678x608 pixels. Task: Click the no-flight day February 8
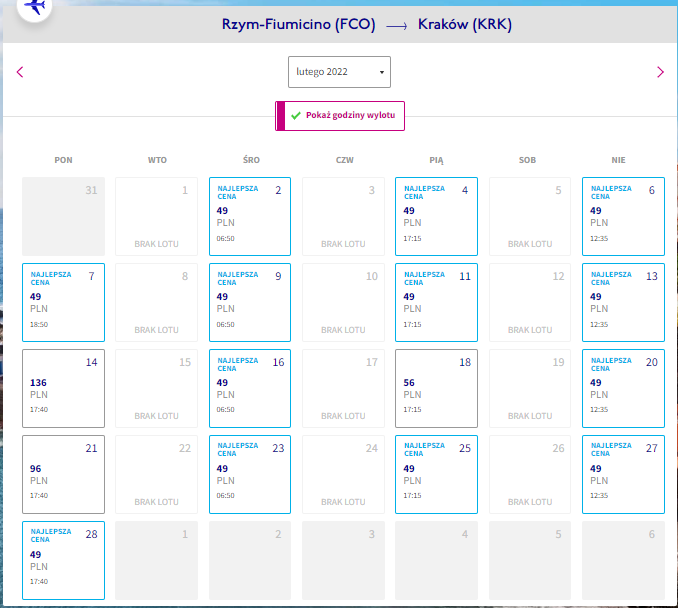(x=157, y=302)
